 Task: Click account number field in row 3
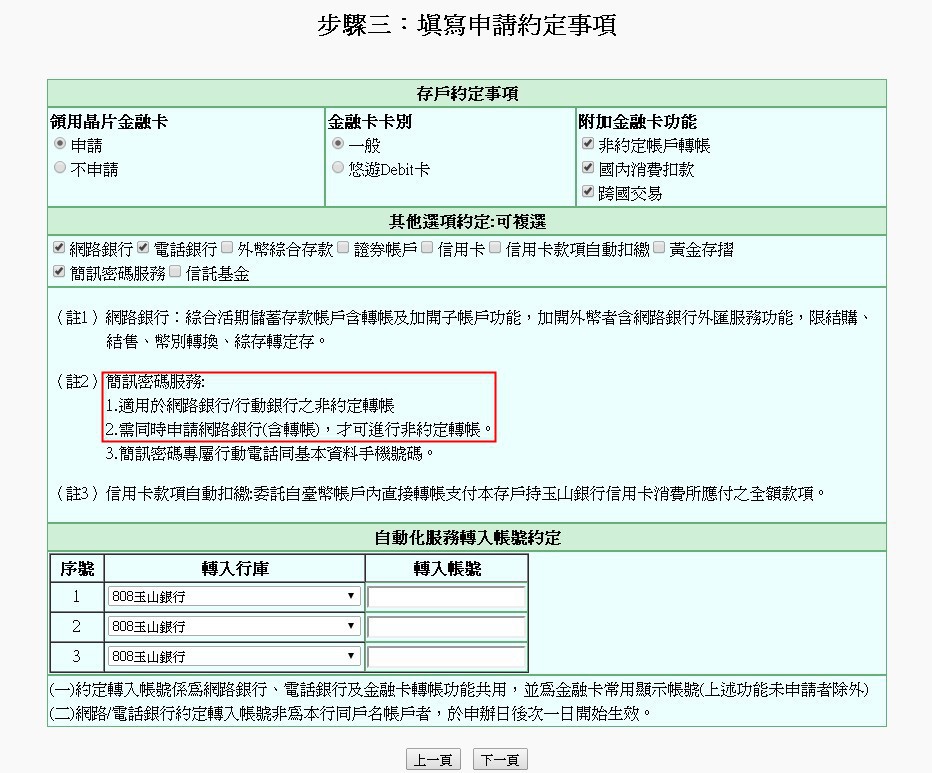coord(446,657)
